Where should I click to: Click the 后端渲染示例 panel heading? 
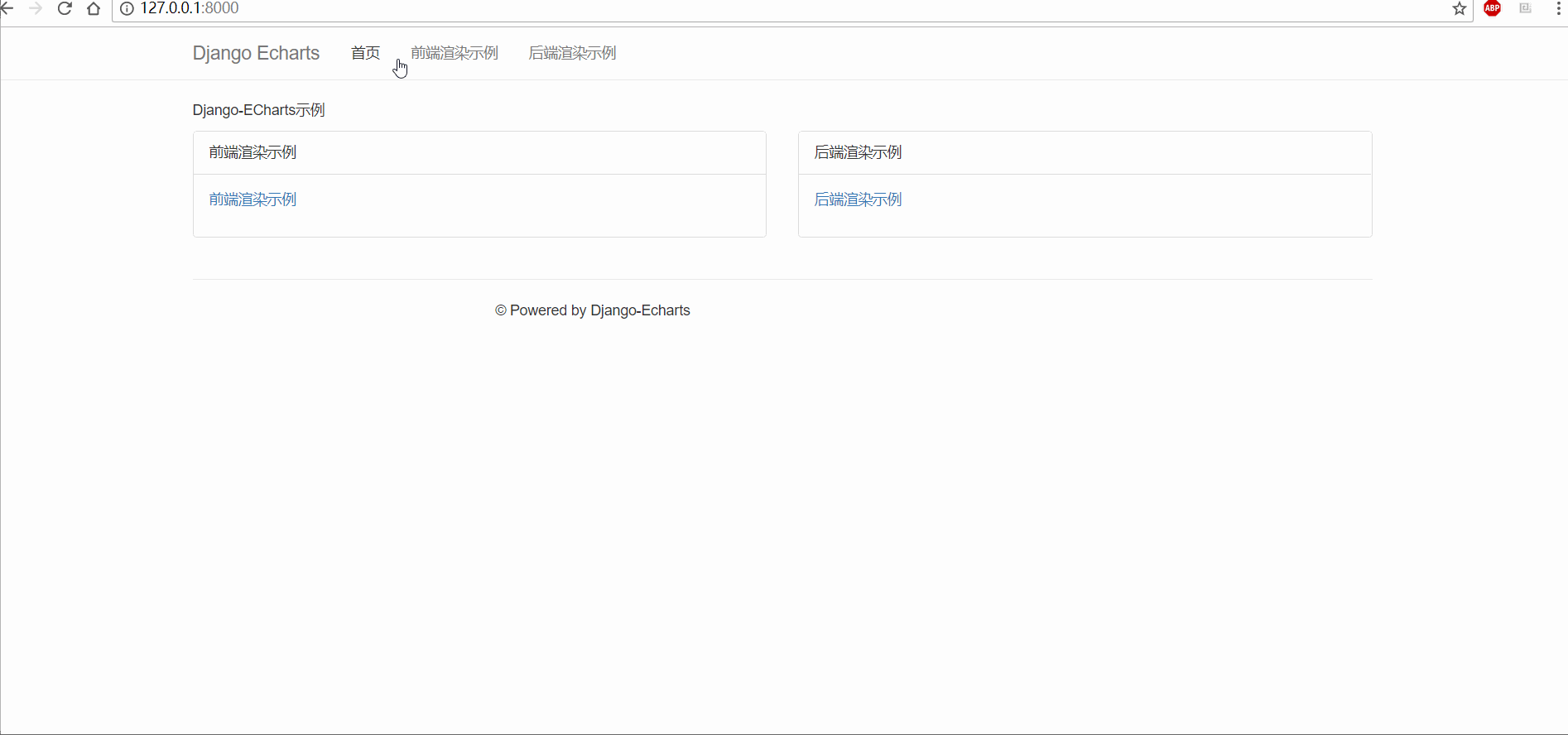[x=858, y=152]
